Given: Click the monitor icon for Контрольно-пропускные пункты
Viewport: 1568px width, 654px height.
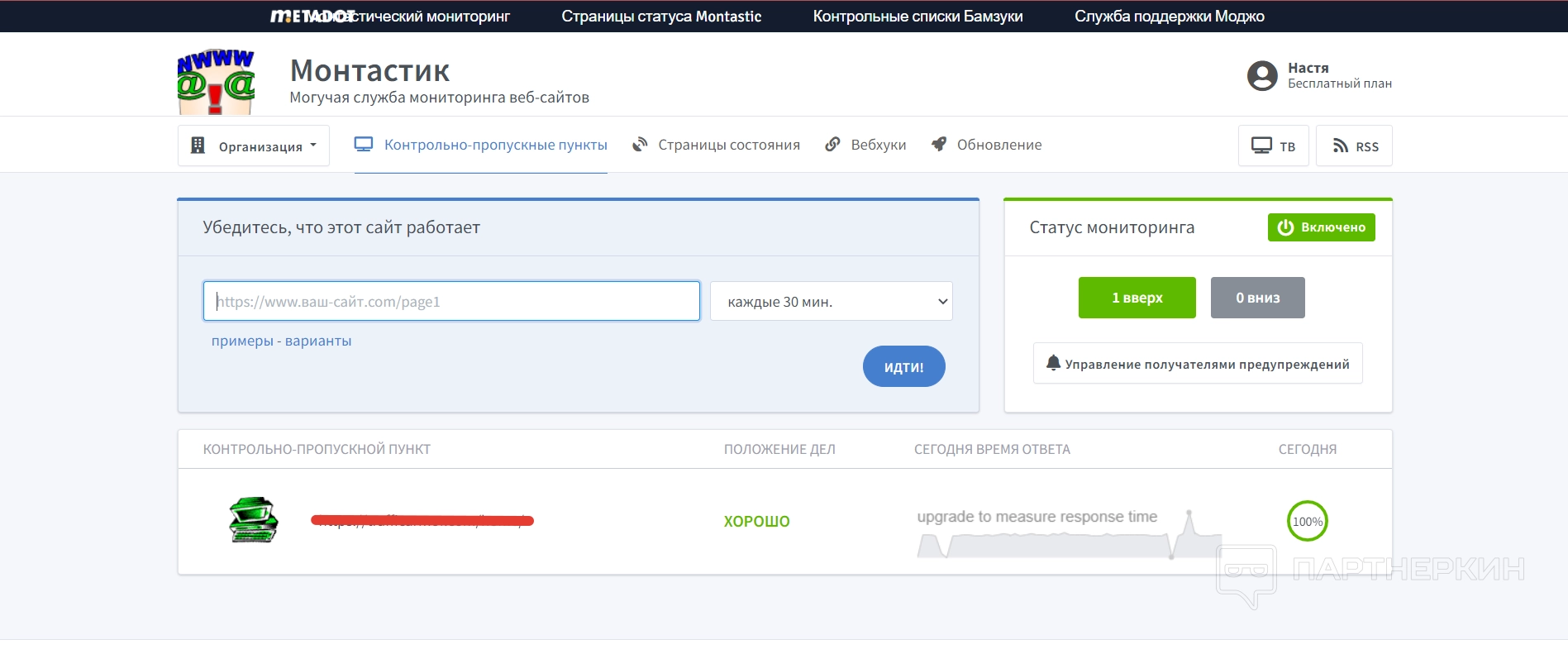Looking at the screenshot, I should click(364, 145).
